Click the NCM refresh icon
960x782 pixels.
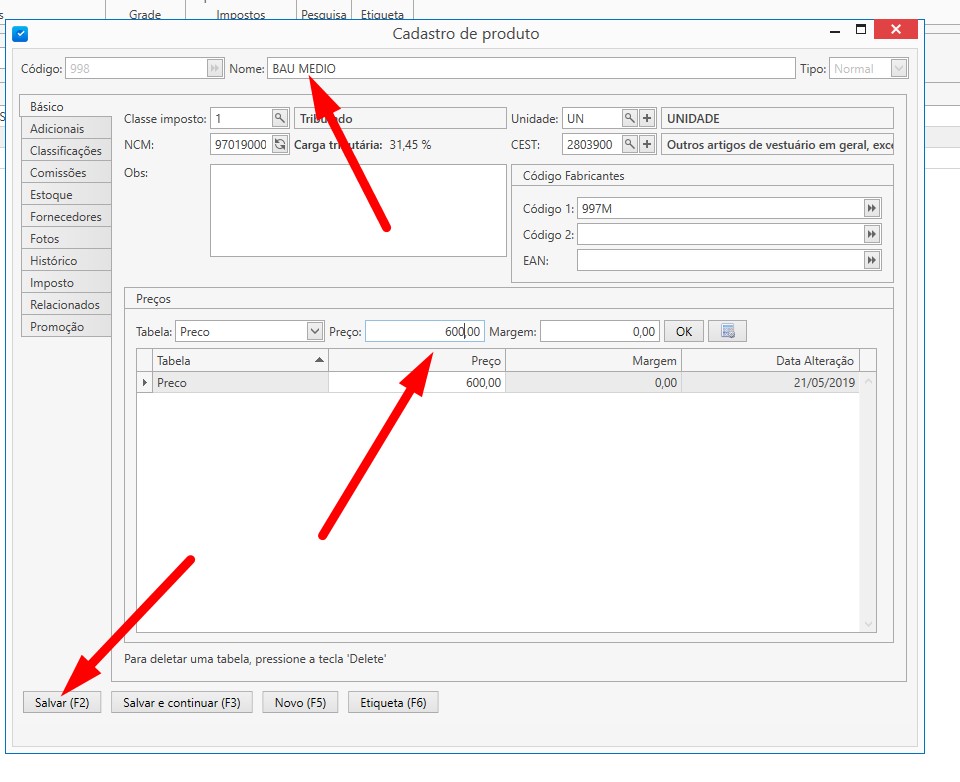[x=280, y=144]
